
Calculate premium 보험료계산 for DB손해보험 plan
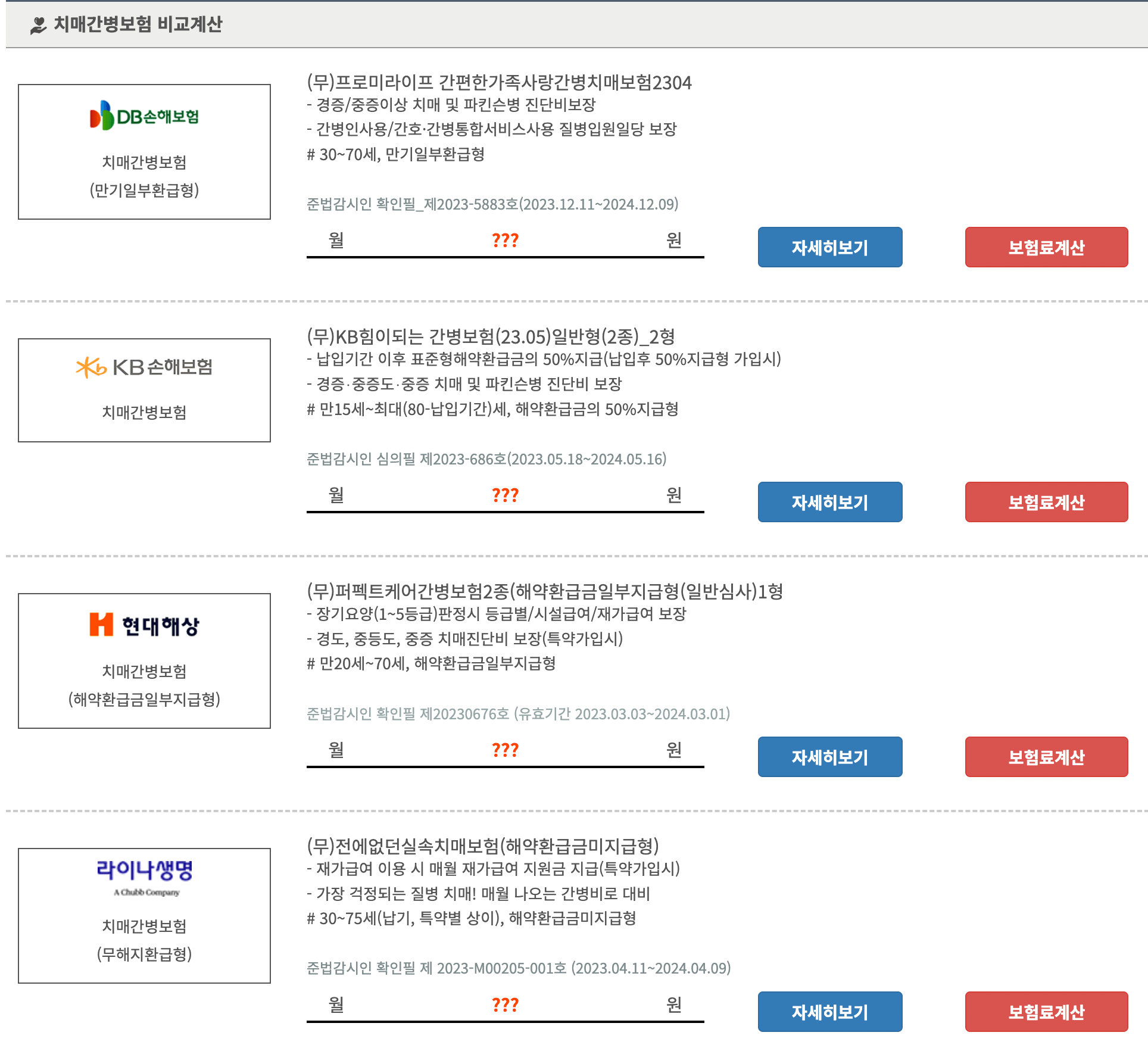pos(1046,247)
